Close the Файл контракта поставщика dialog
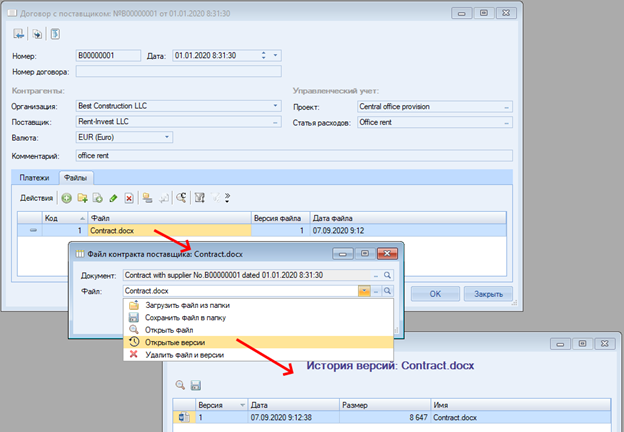Viewport: 624px width, 432px height. 387,253
